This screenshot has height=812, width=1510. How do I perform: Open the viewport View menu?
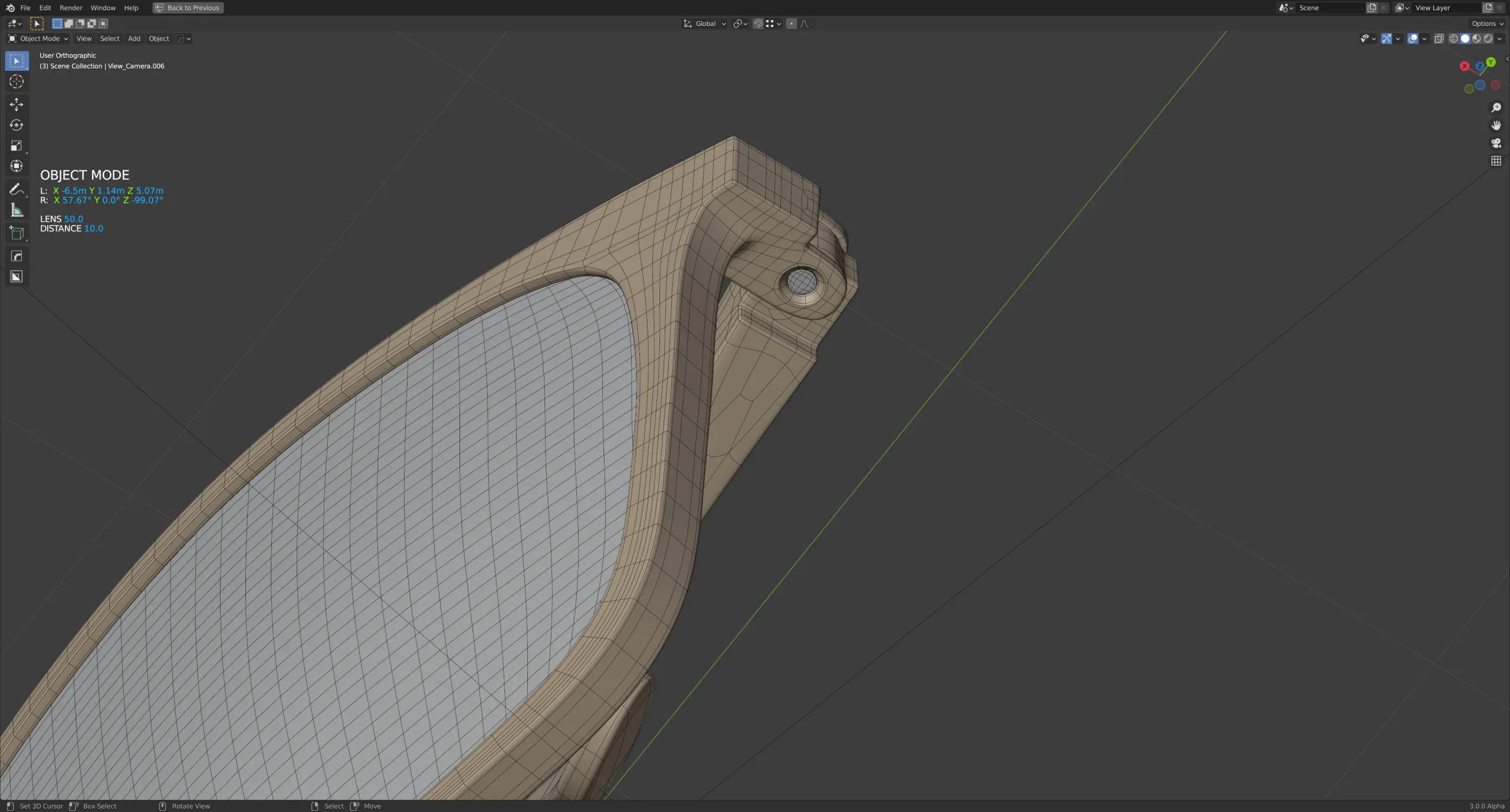[x=84, y=39]
